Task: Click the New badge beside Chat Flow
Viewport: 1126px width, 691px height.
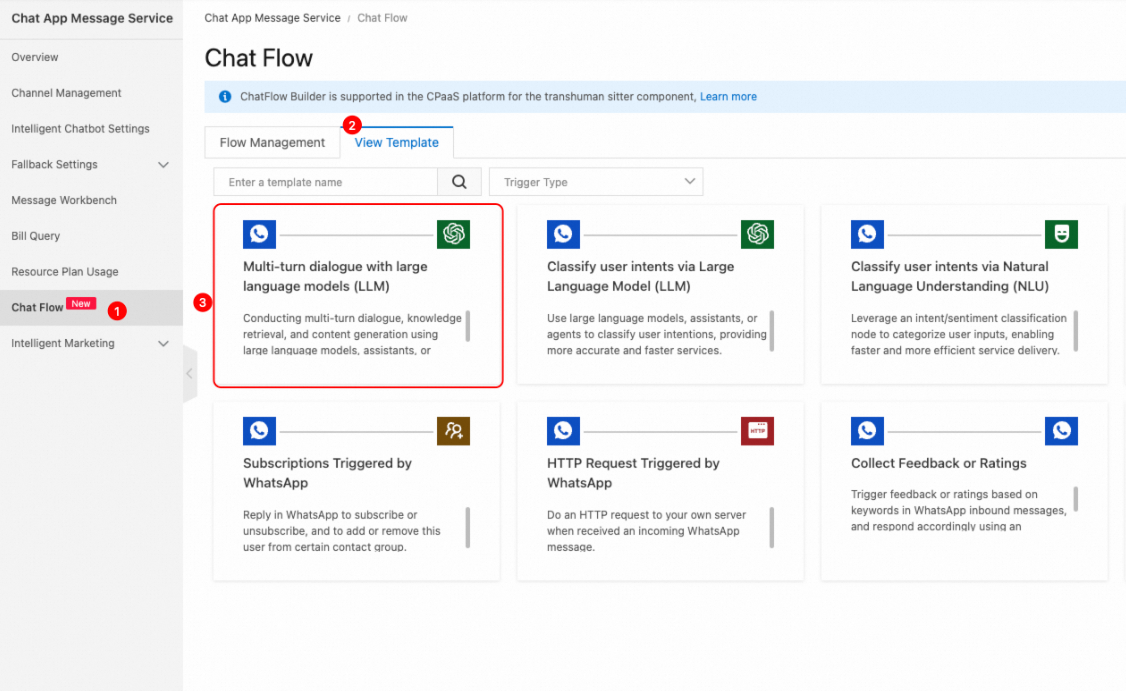Action: click(81, 303)
